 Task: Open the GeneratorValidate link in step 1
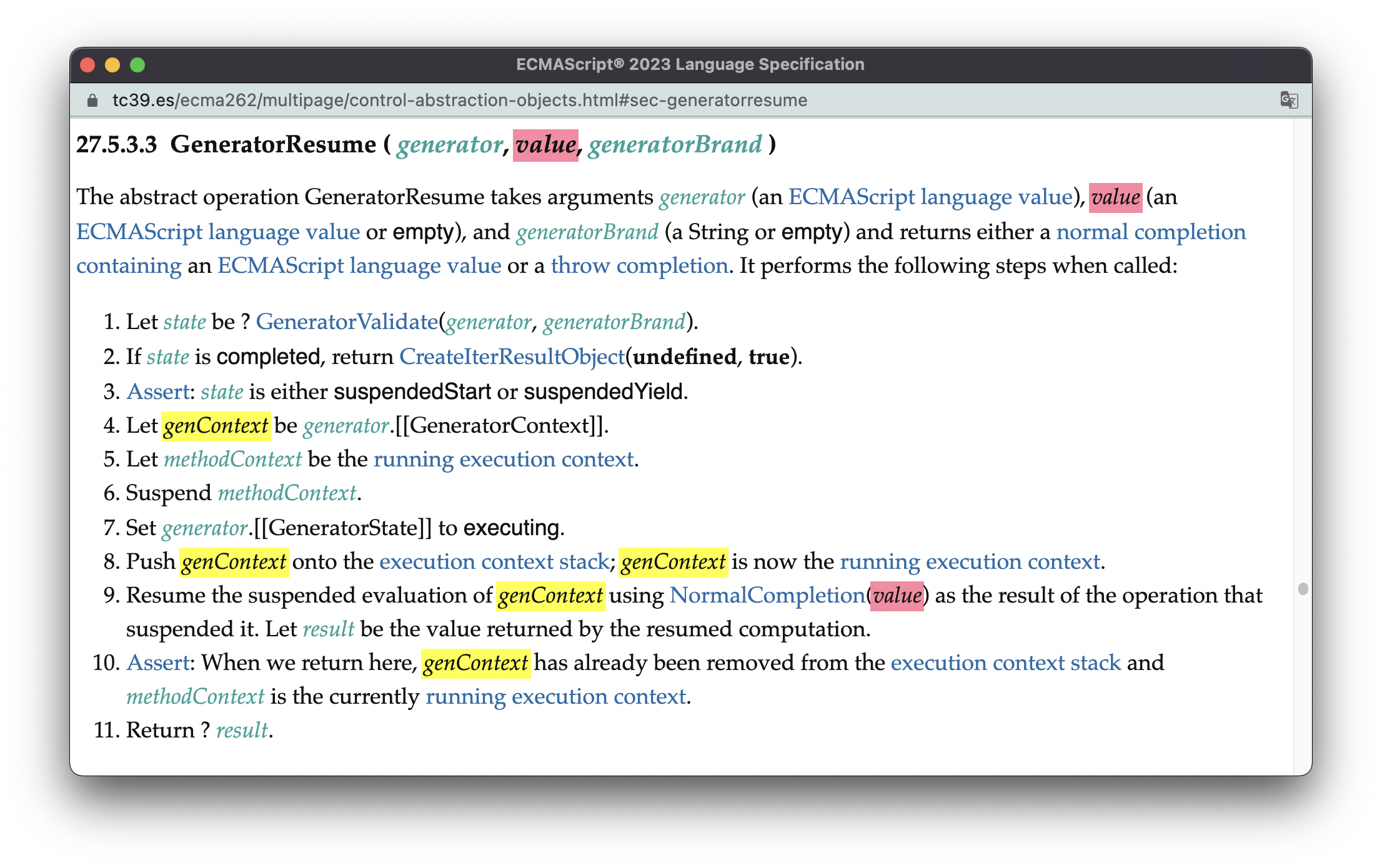point(347,322)
